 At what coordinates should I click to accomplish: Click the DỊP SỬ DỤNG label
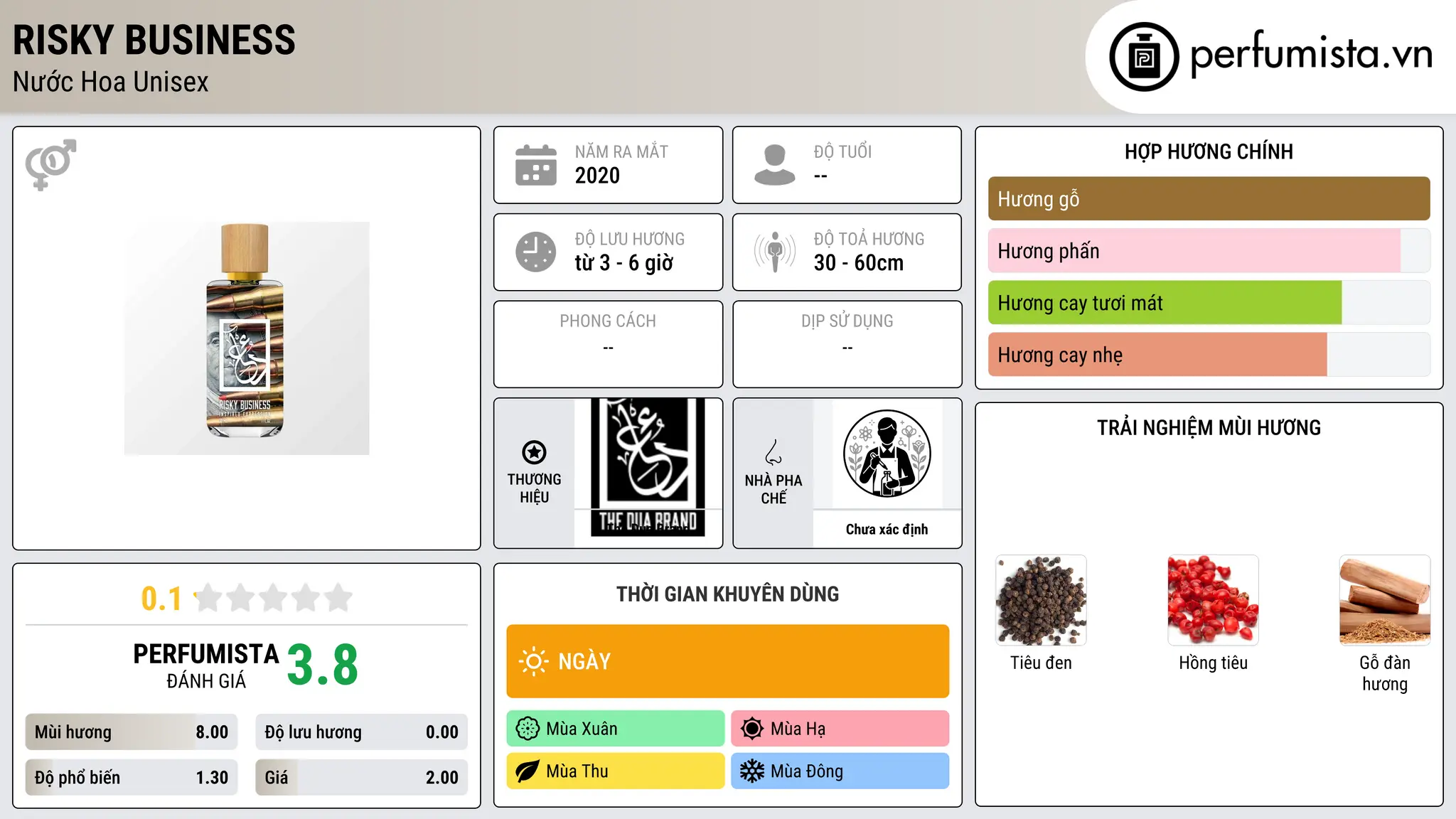pyautogui.click(x=847, y=321)
